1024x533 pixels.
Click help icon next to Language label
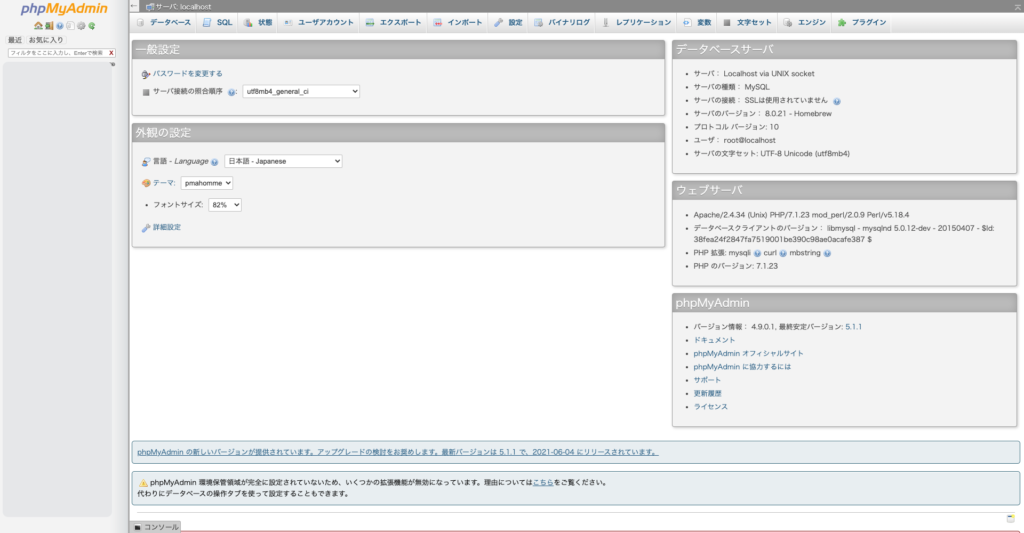click(214, 162)
